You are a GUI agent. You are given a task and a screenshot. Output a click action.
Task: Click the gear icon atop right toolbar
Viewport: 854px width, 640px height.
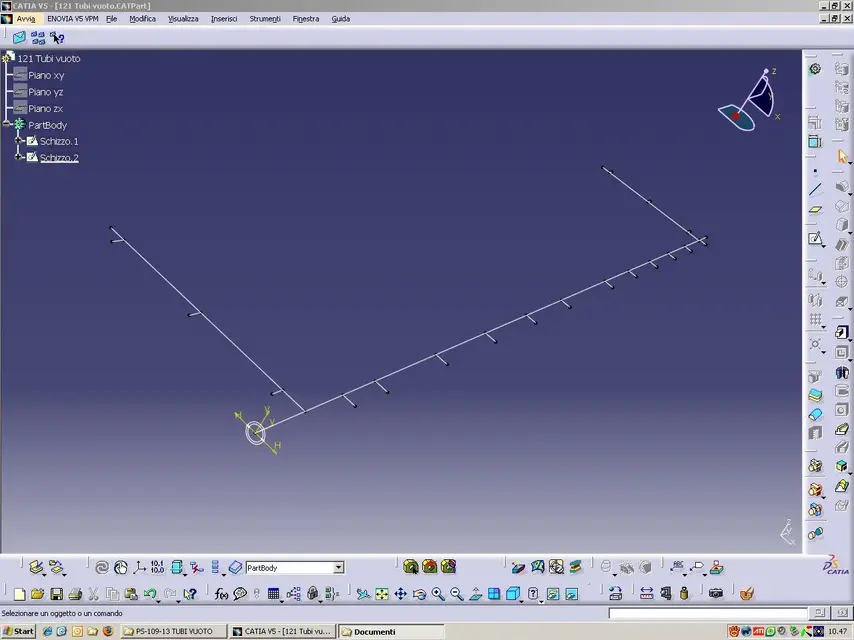point(815,69)
